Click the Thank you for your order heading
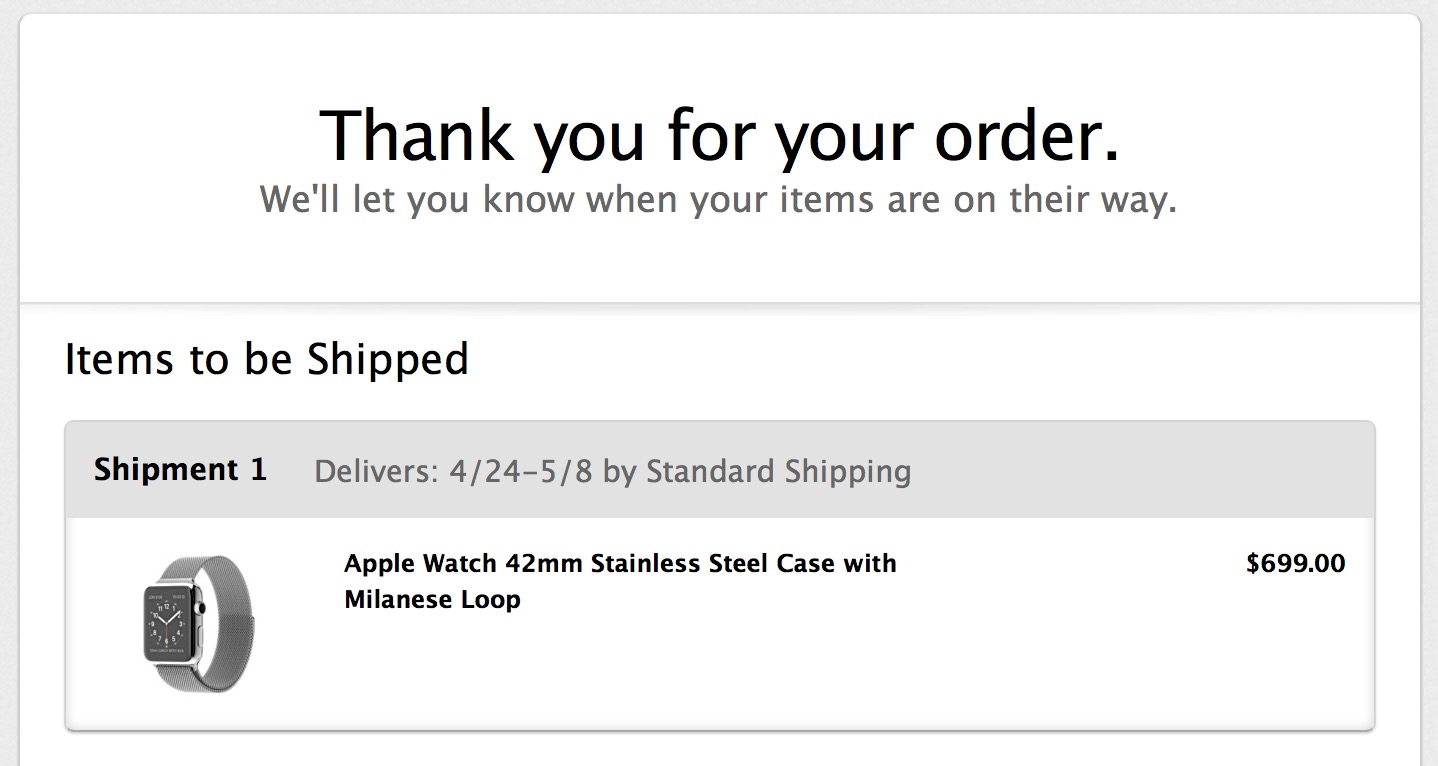This screenshot has height=766, width=1438. coord(719,134)
